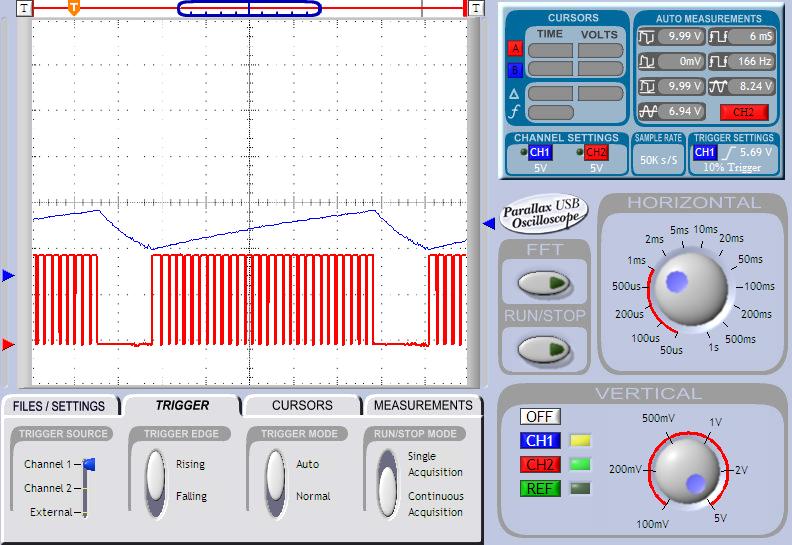Click CH1 source in Trigger Settings
Viewport: 792px width, 545px height.
click(705, 152)
